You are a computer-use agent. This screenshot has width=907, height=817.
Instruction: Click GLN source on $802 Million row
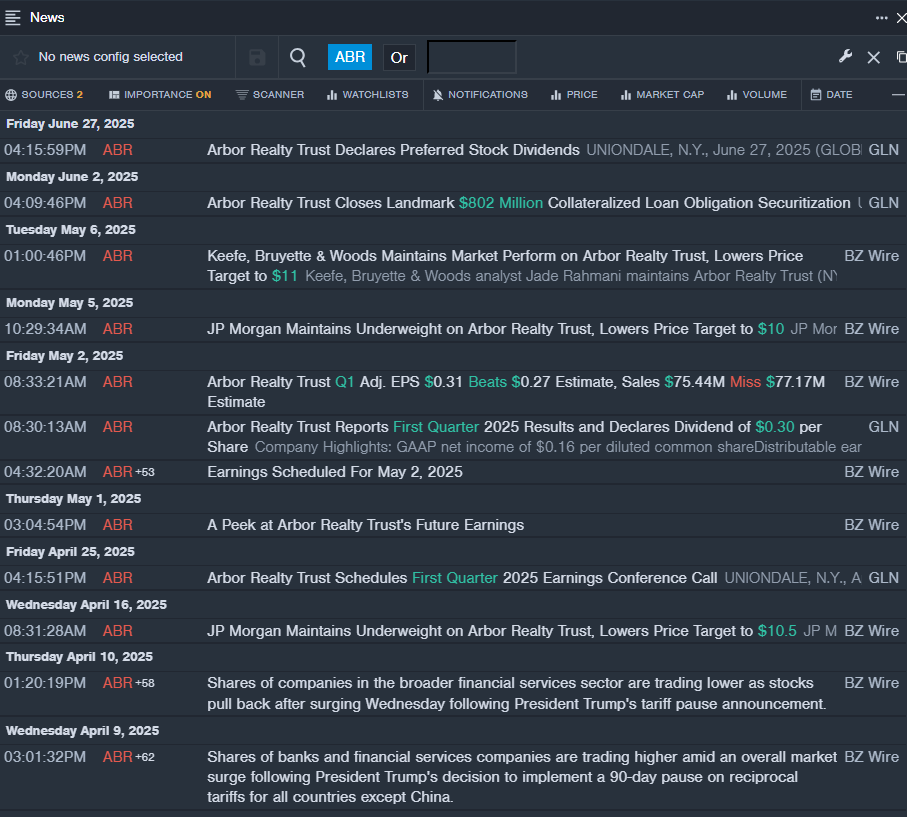tap(883, 204)
